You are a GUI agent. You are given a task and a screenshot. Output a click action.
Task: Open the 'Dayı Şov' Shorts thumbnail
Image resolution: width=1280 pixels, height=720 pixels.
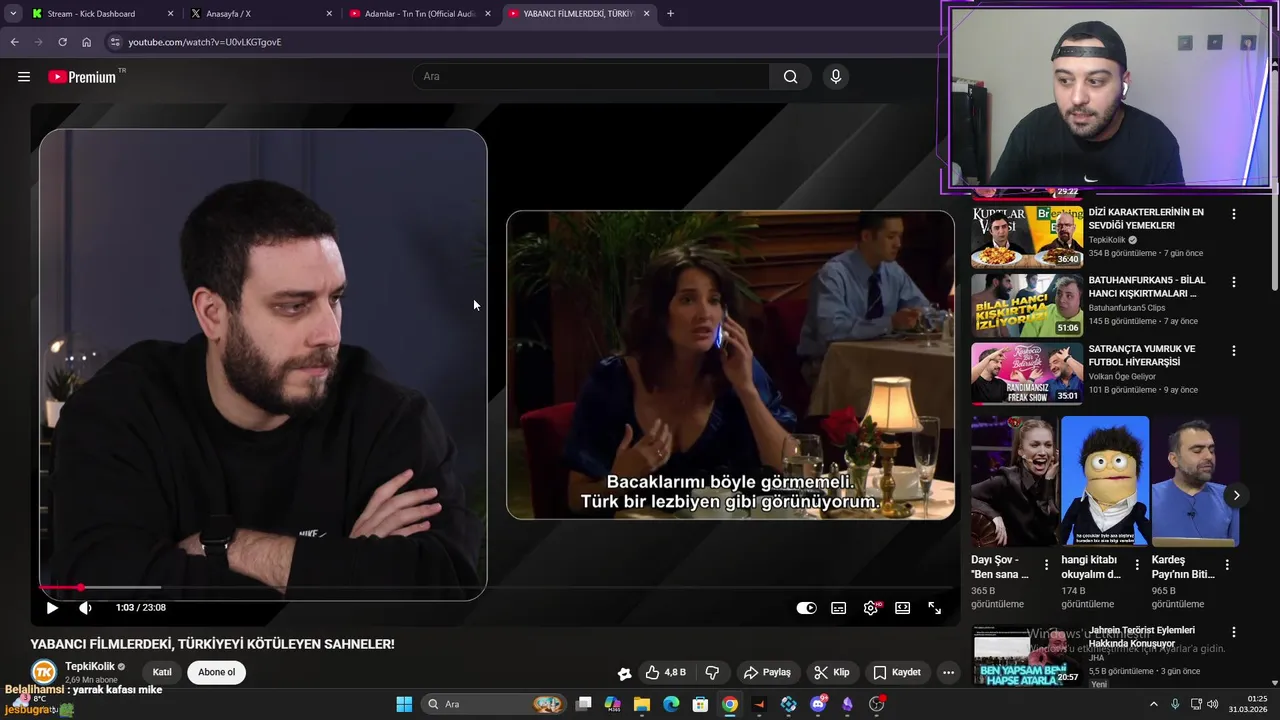point(1015,481)
